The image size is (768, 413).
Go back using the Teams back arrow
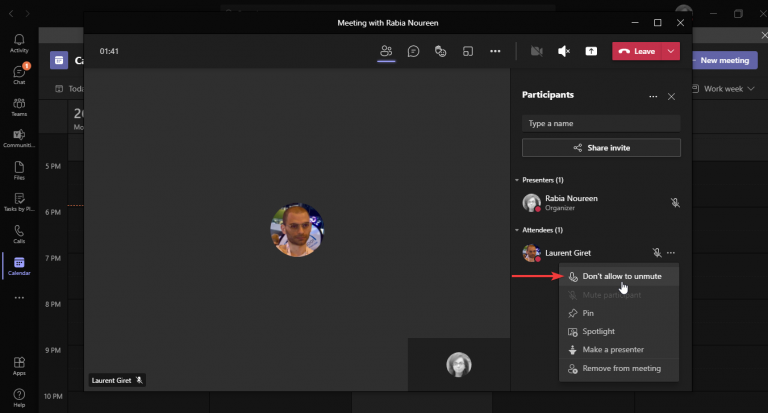coord(11,14)
